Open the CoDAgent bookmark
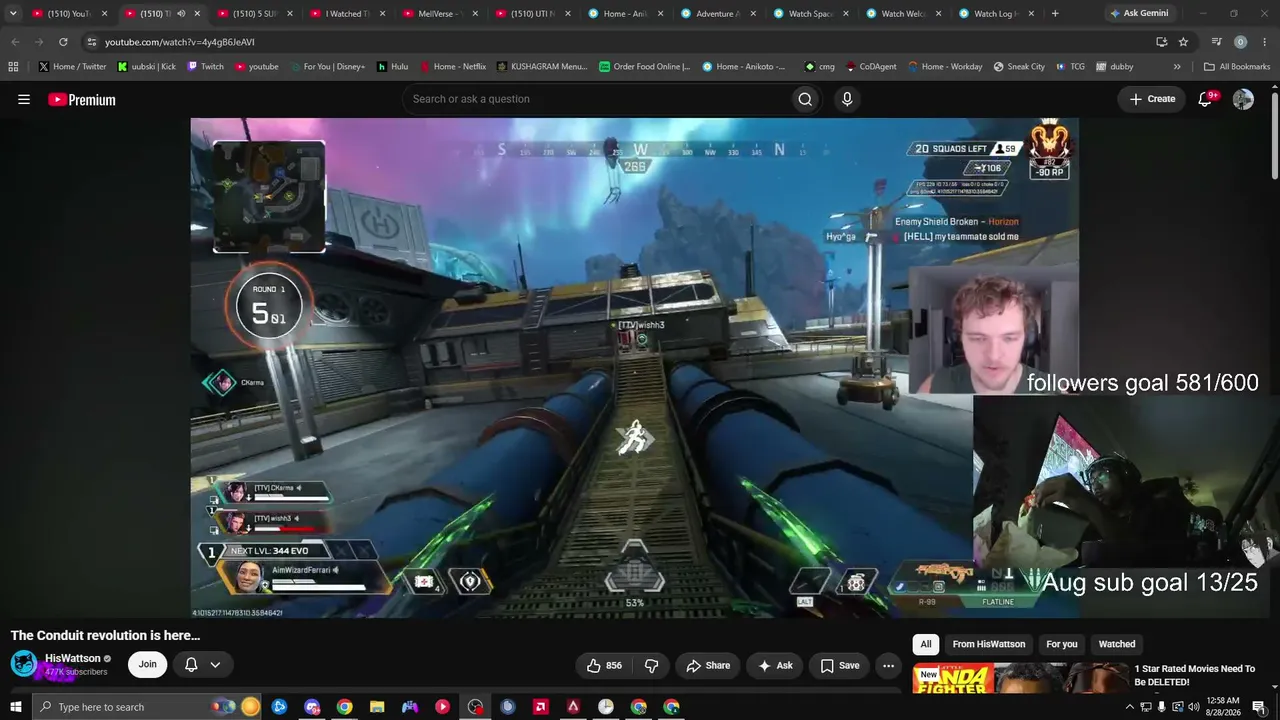This screenshot has width=1280, height=720. coord(871,67)
